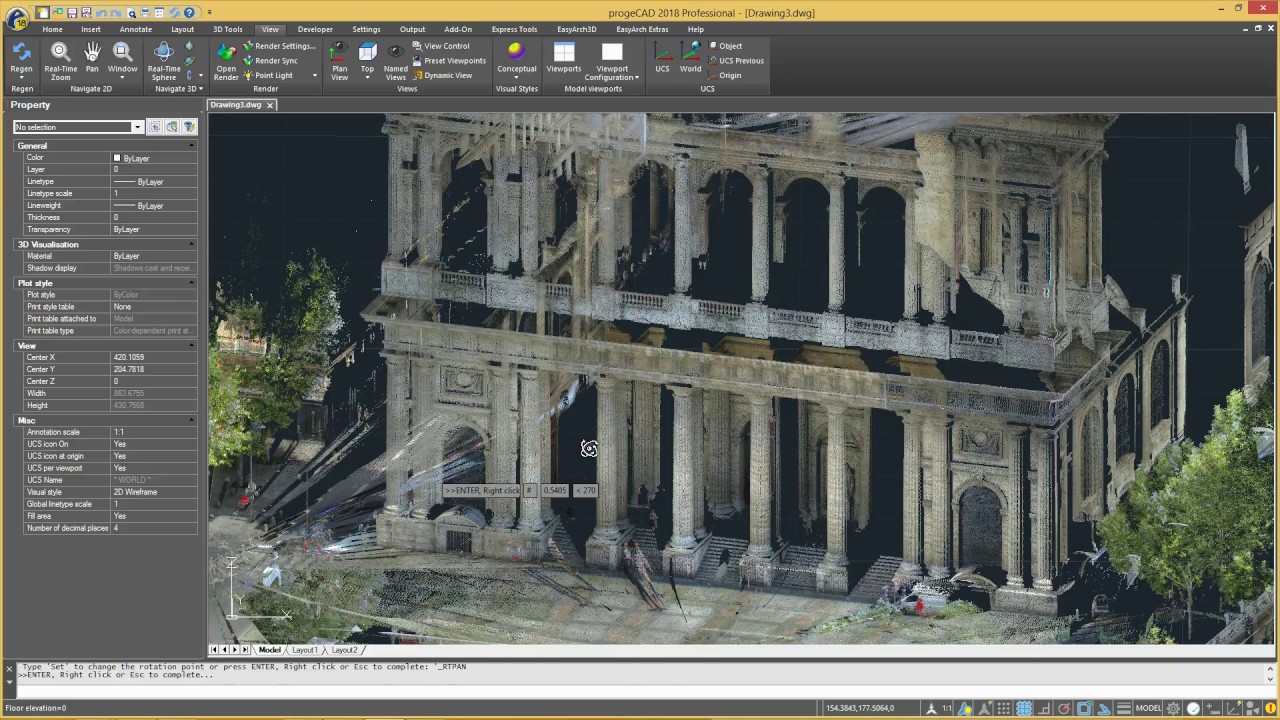Switch to Layout1 tab

pos(304,650)
